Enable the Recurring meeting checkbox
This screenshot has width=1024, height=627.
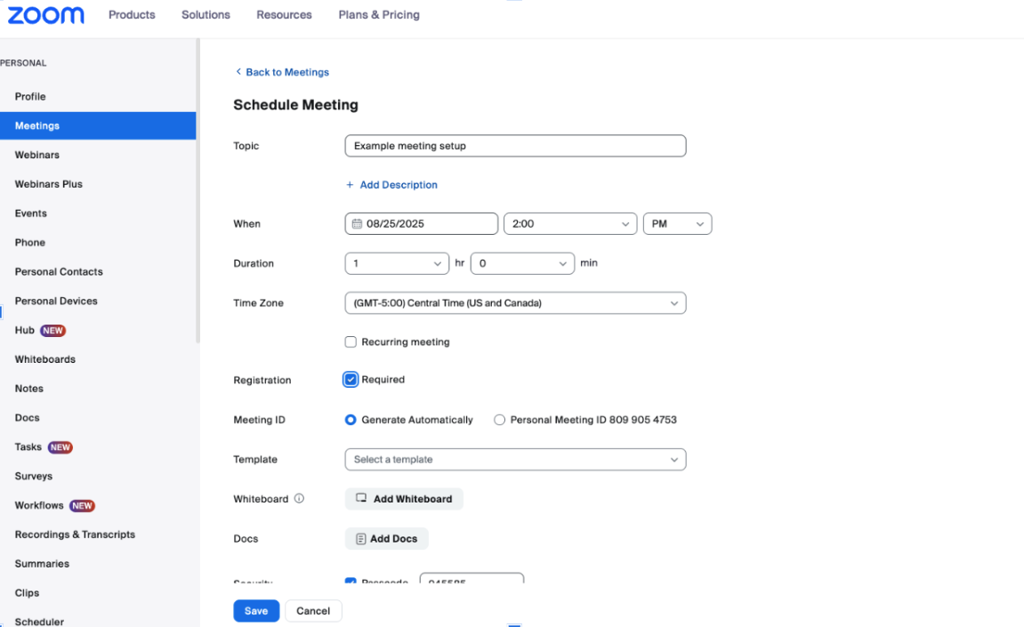click(351, 342)
